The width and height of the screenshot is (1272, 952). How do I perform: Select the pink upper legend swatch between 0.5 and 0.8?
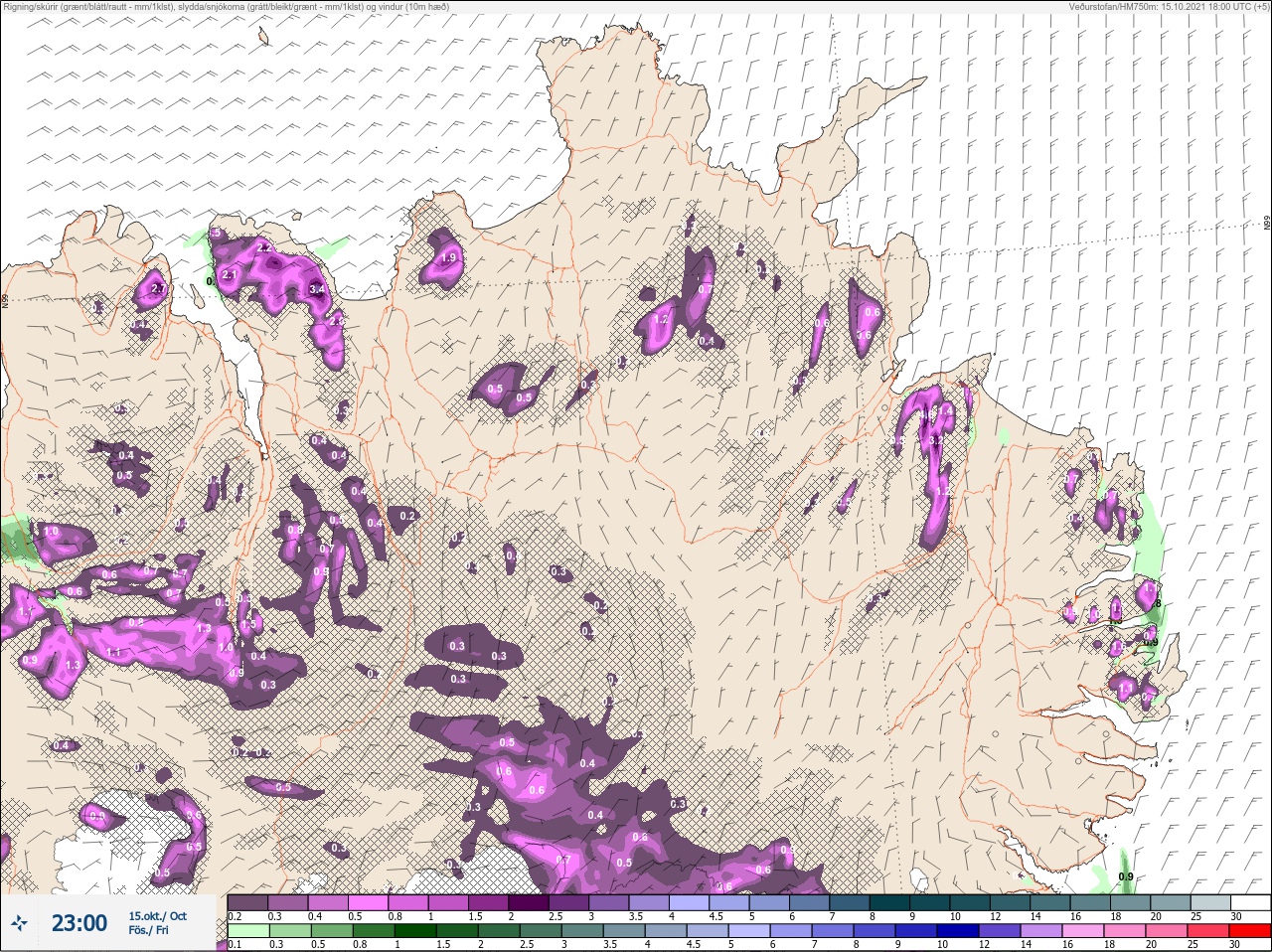tap(368, 902)
